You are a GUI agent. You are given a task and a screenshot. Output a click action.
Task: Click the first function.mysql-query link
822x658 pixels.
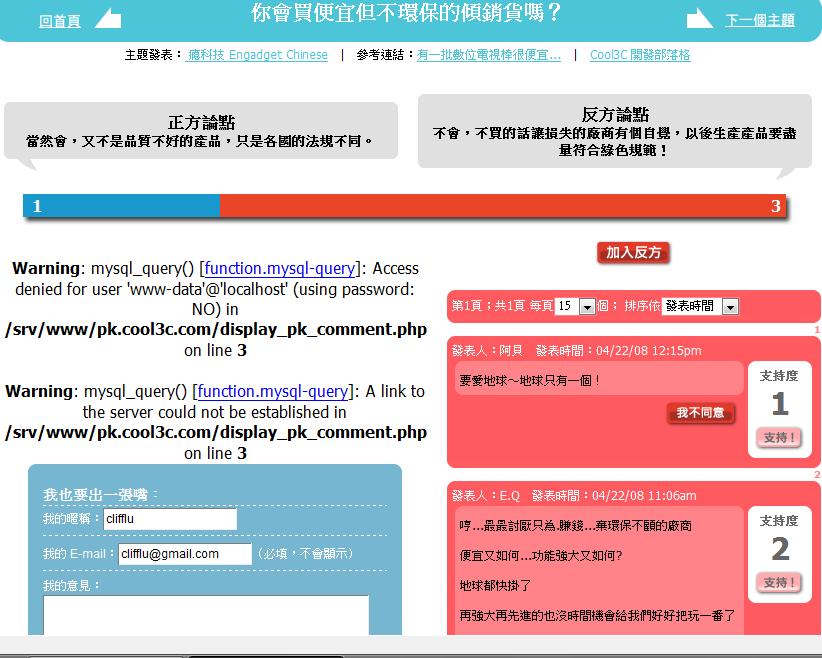[x=280, y=268]
